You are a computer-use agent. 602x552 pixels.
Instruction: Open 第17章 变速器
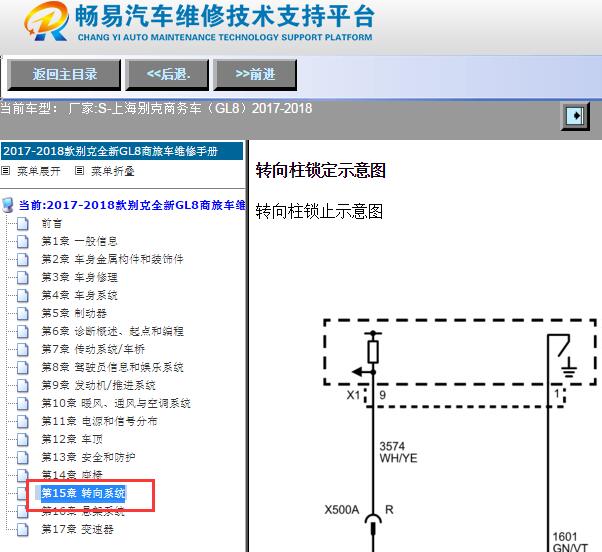point(77,530)
